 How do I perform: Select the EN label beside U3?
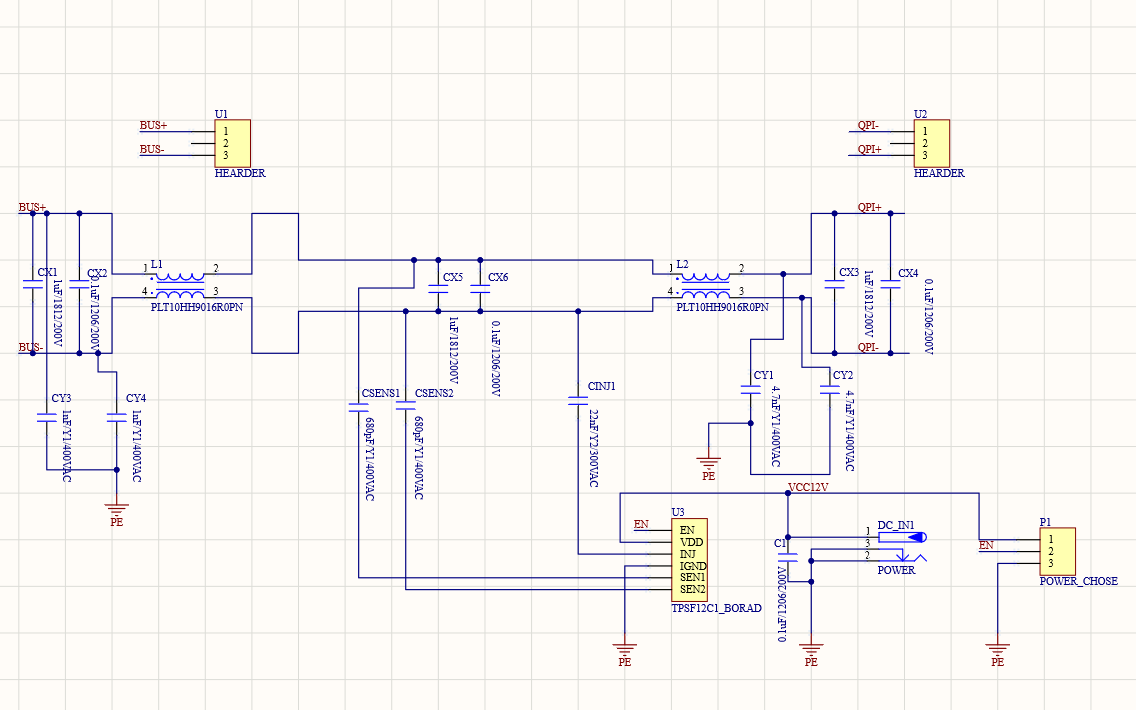point(640,523)
